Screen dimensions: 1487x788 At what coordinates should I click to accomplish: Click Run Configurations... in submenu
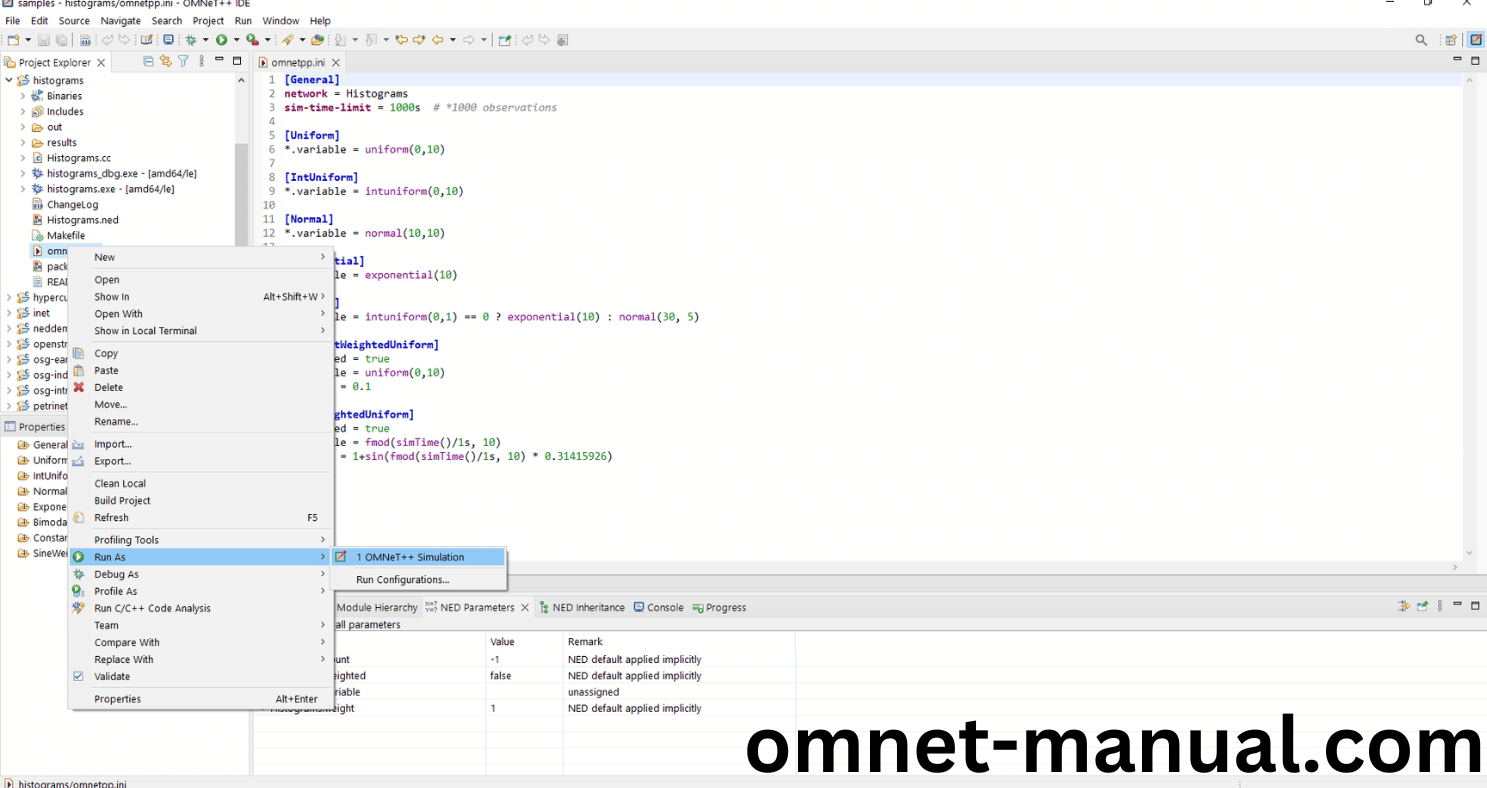coord(402,579)
